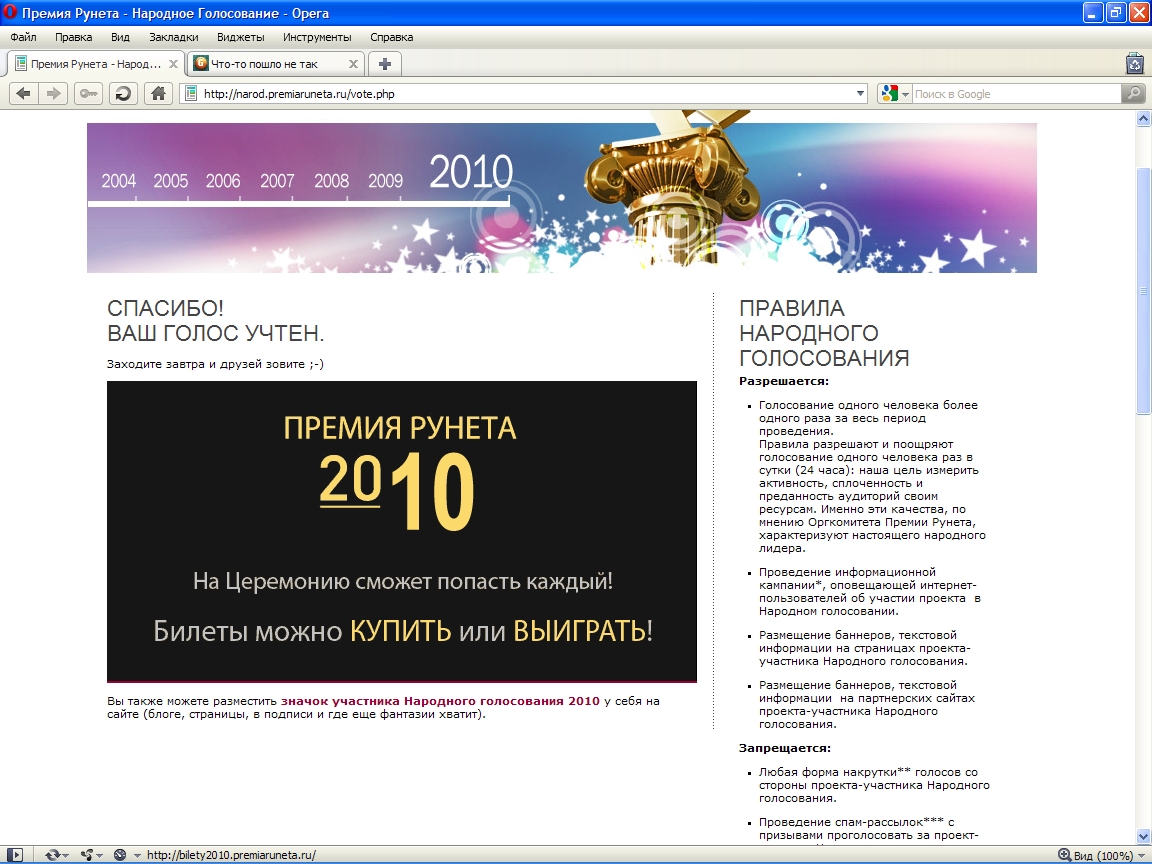1152x864 pixels.
Task: Select year 2008 in header timeline
Action: click(331, 181)
